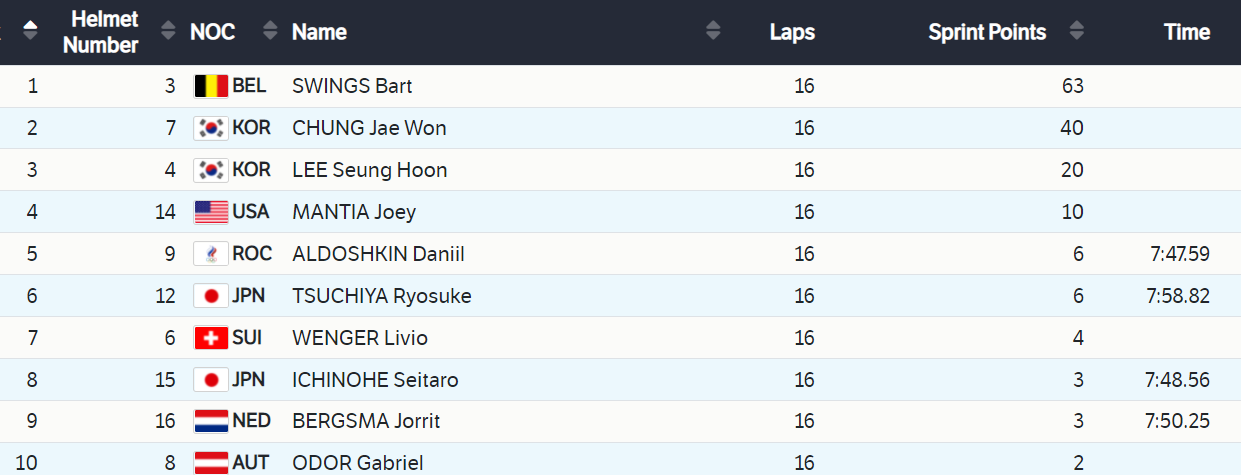Sort table using the NOC sort arrows

click(270, 31)
